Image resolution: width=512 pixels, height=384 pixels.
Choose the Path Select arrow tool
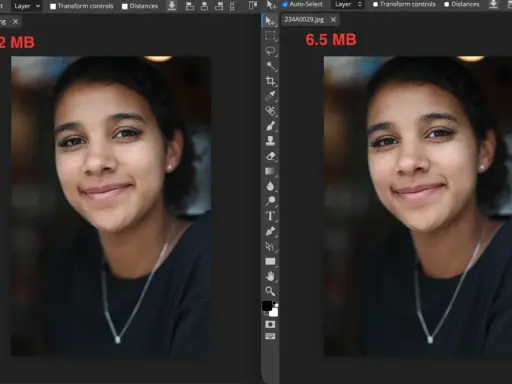click(x=270, y=246)
